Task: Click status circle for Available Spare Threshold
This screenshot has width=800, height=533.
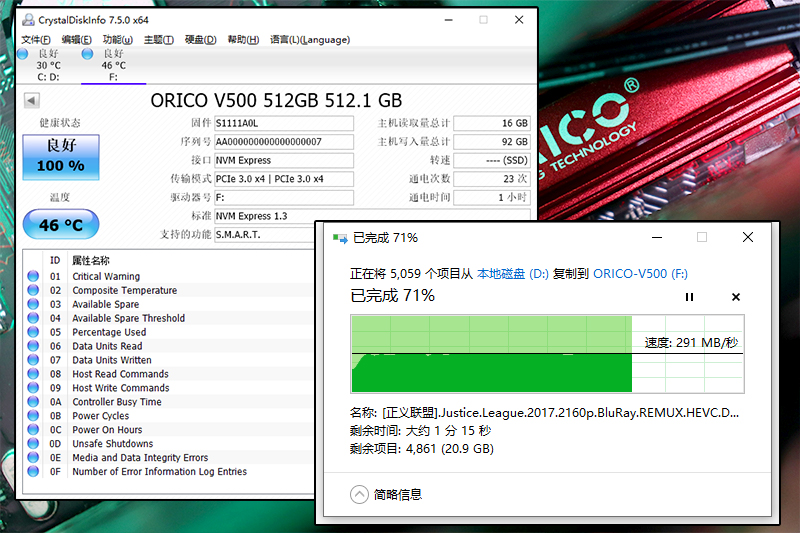Action: click(33, 318)
